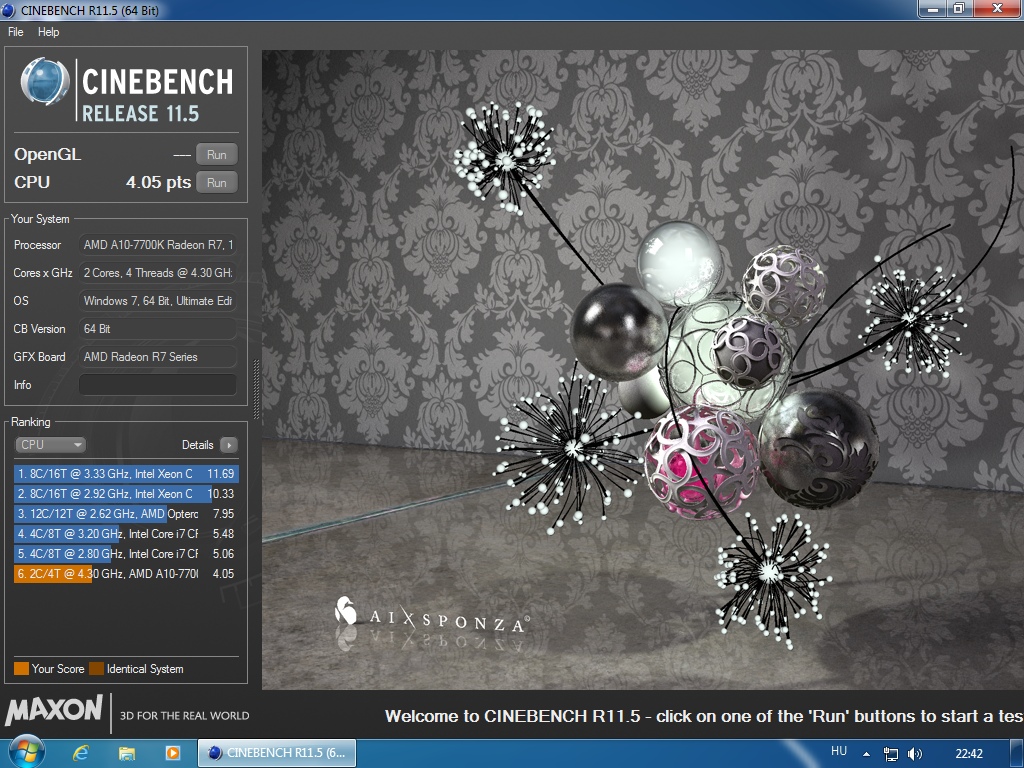Open Windows Explorer folder icon
The image size is (1024, 768).
(x=127, y=753)
